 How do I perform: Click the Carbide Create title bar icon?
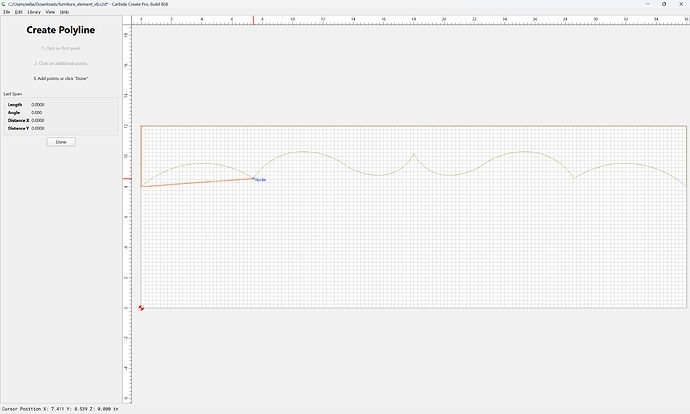pos(4,4)
